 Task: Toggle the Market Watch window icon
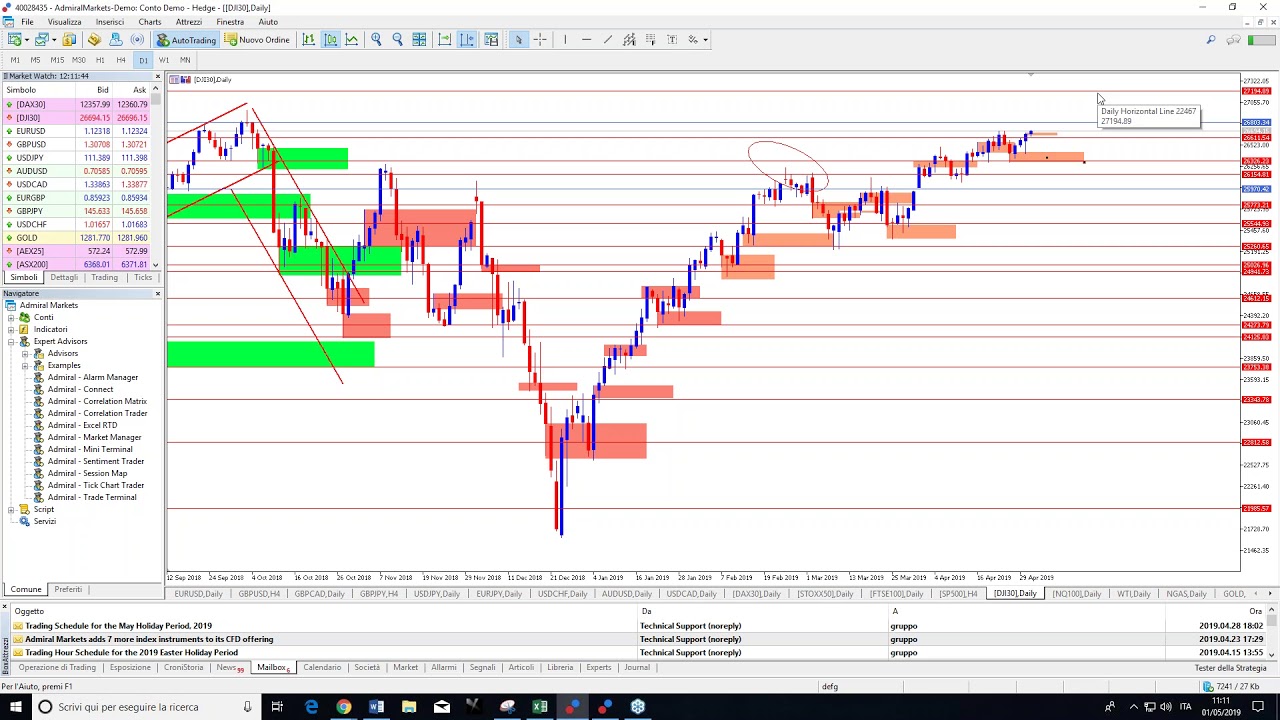pyautogui.click(x=69, y=40)
